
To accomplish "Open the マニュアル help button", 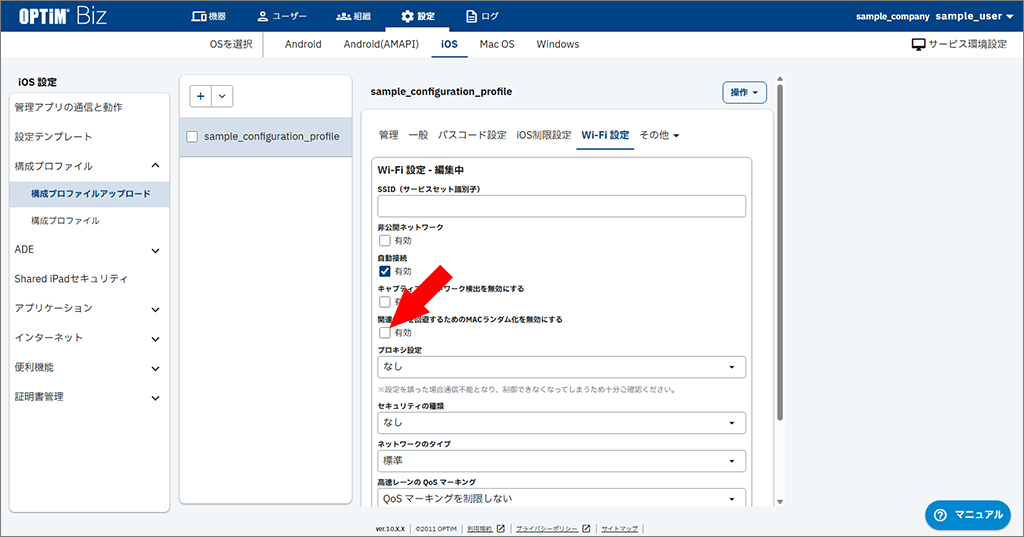I will 968,515.
